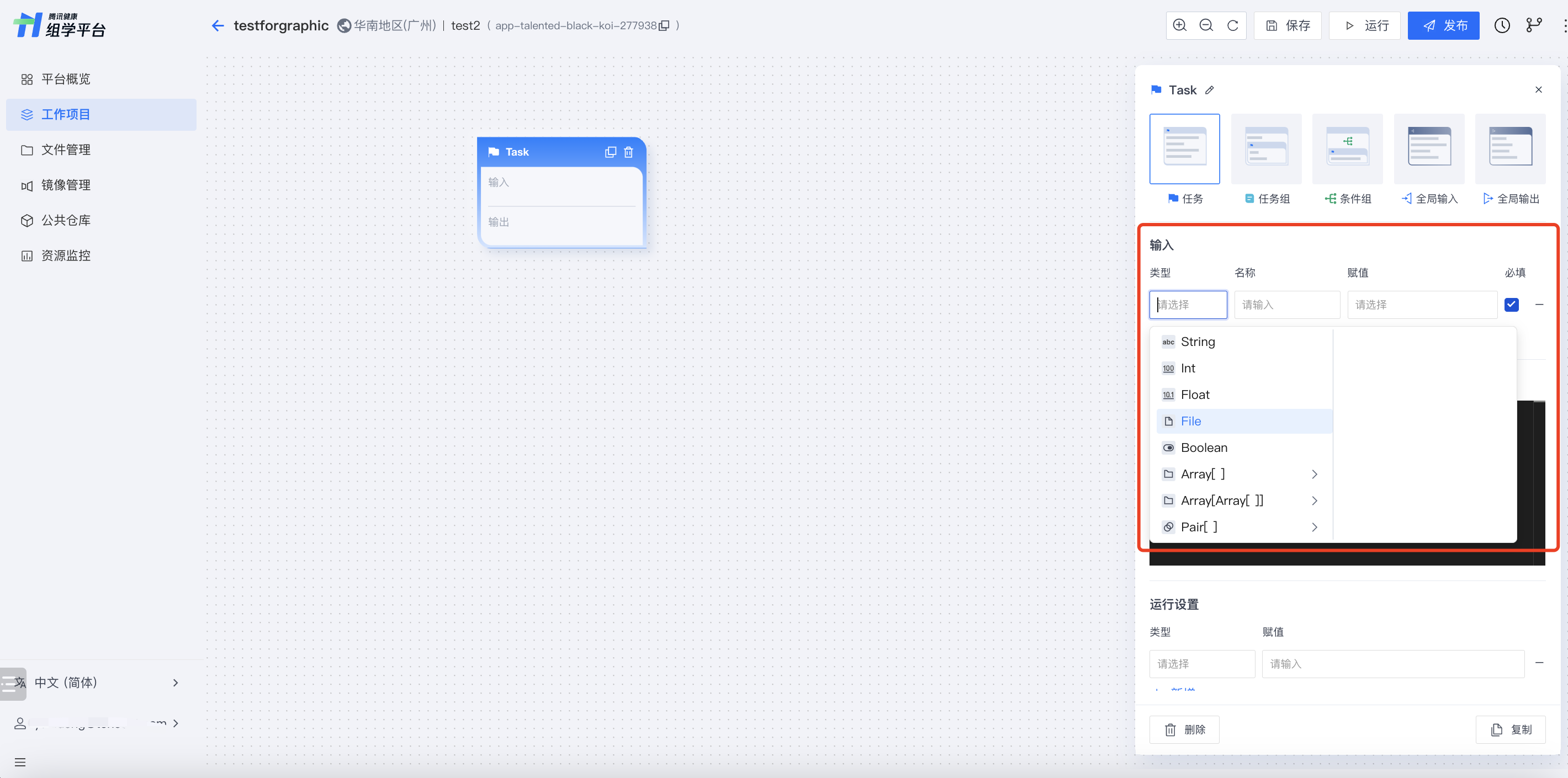Viewport: 1568px width, 778px height.
Task: Uncheck the 必填 required checkbox
Action: 1511,305
